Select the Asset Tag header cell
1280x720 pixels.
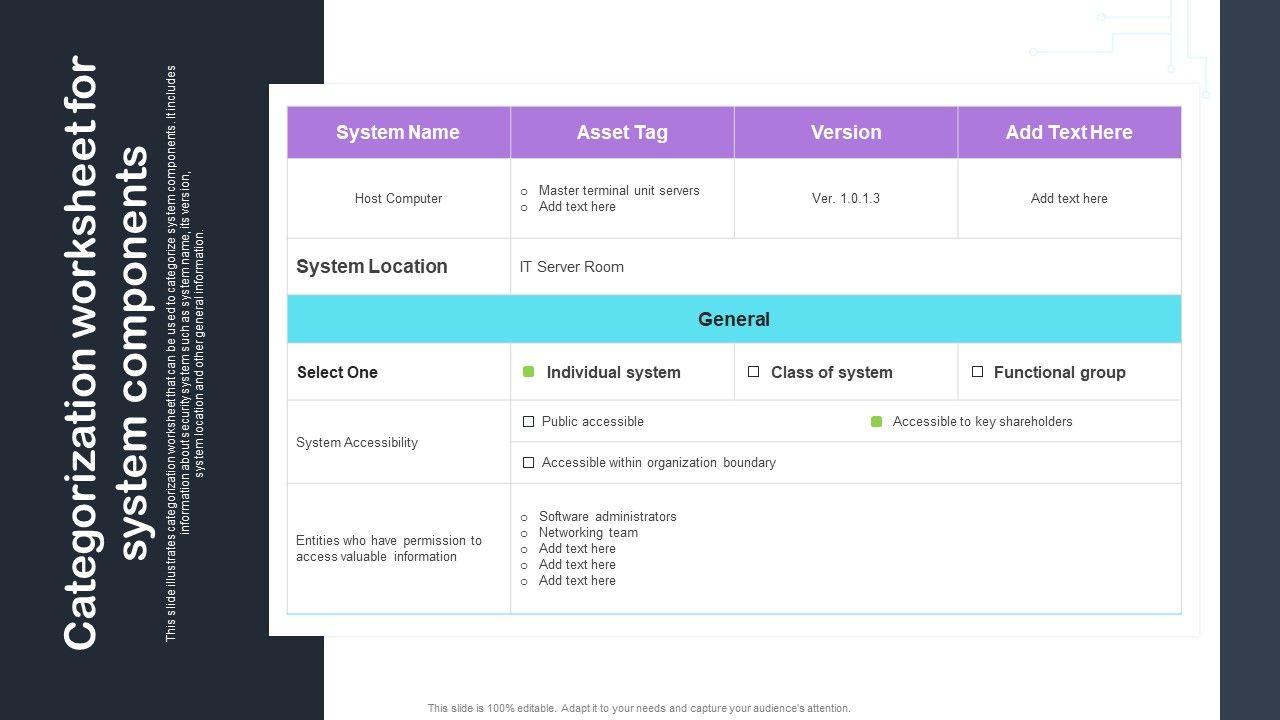click(622, 132)
